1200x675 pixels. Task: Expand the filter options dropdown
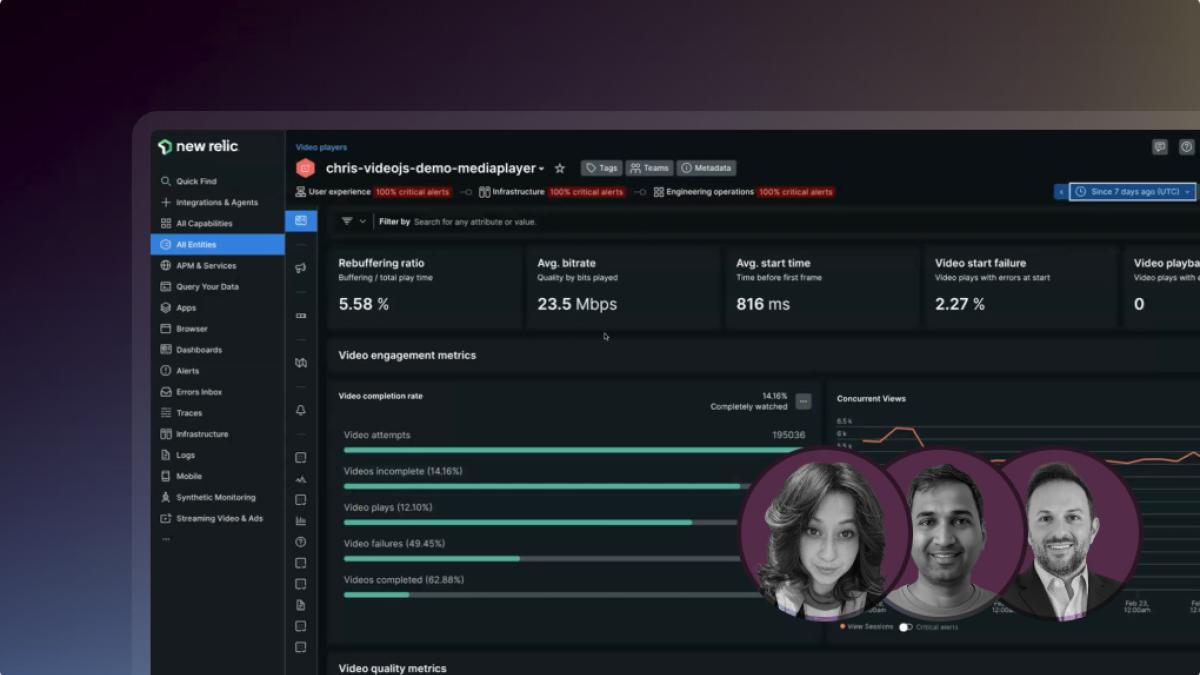[354, 222]
